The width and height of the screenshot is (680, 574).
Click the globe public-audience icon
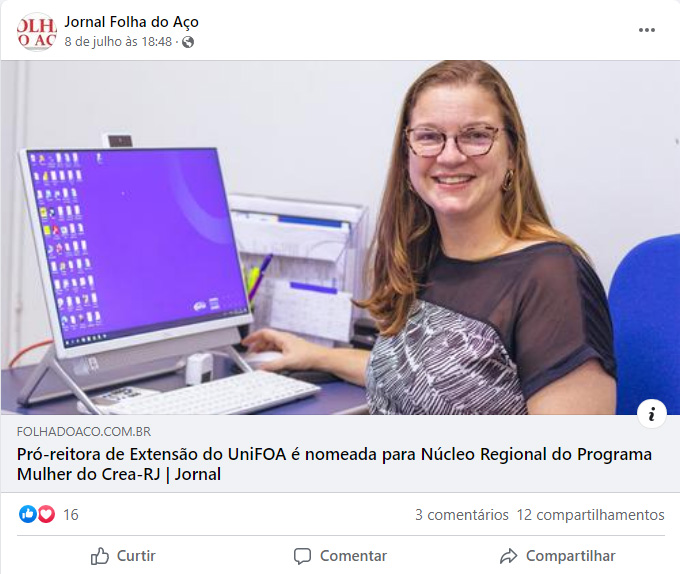(188, 42)
